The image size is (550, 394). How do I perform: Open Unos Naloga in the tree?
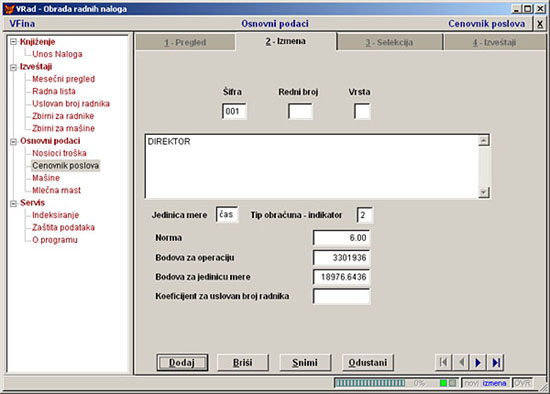57,54
